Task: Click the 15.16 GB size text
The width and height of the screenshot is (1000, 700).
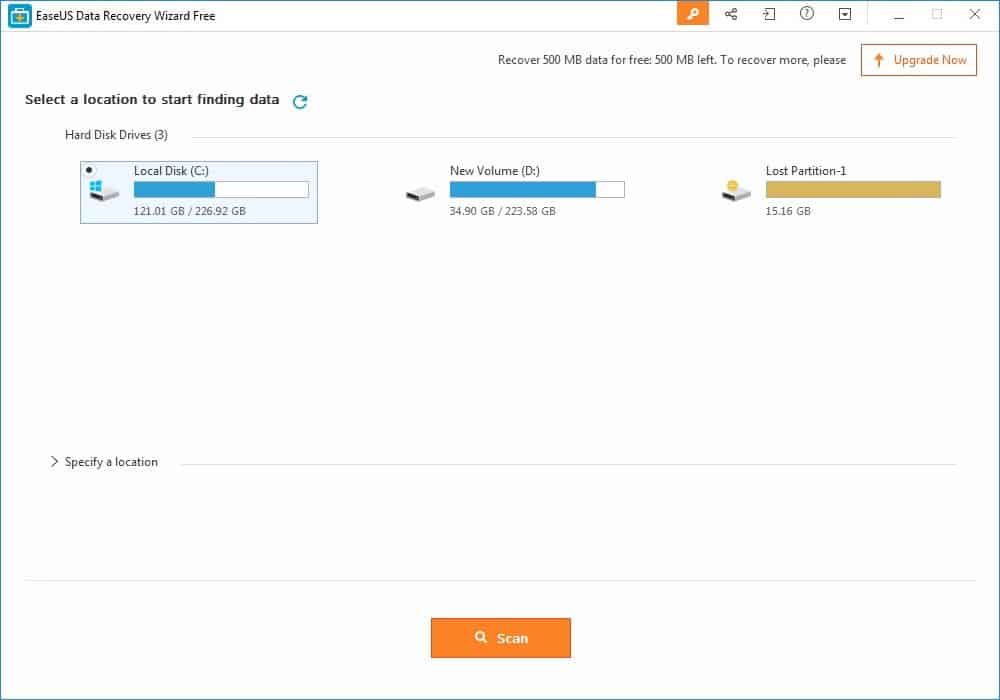Action: click(788, 211)
